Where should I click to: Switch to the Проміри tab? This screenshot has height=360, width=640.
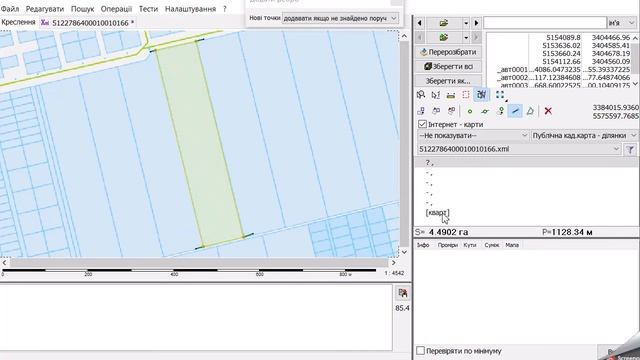tap(448, 245)
